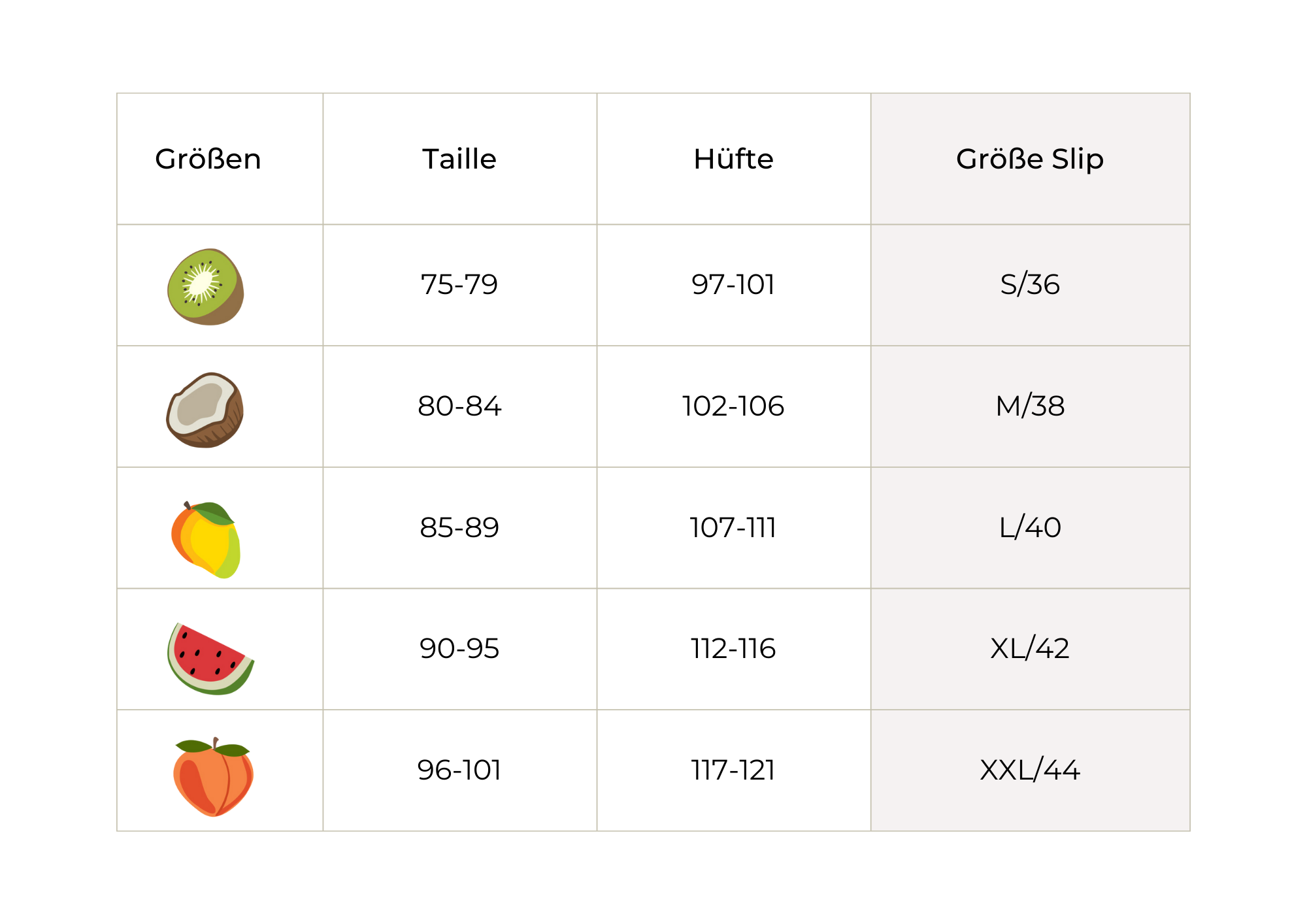Select the 117-121 hip cell
The image size is (1307, 924).
tap(733, 770)
